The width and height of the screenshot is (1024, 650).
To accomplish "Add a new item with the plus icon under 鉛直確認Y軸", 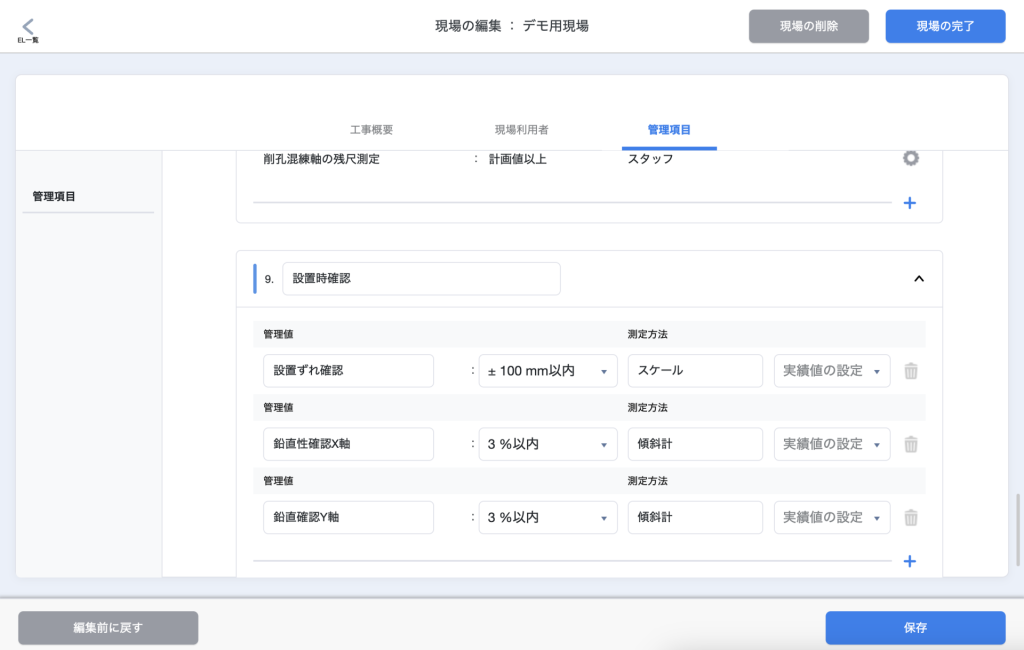I will [x=909, y=561].
